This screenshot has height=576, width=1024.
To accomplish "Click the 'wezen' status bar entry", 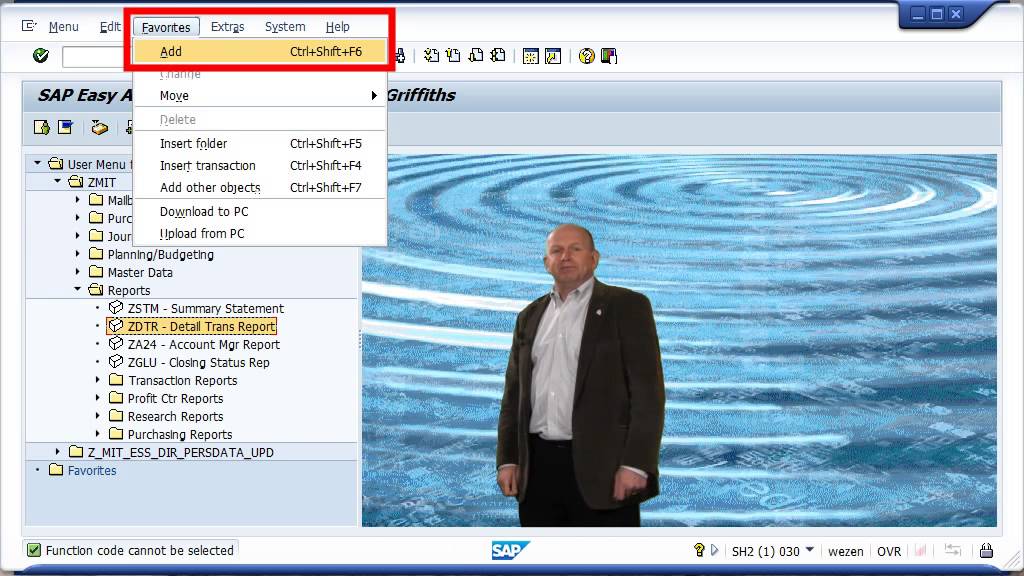I will (x=846, y=551).
